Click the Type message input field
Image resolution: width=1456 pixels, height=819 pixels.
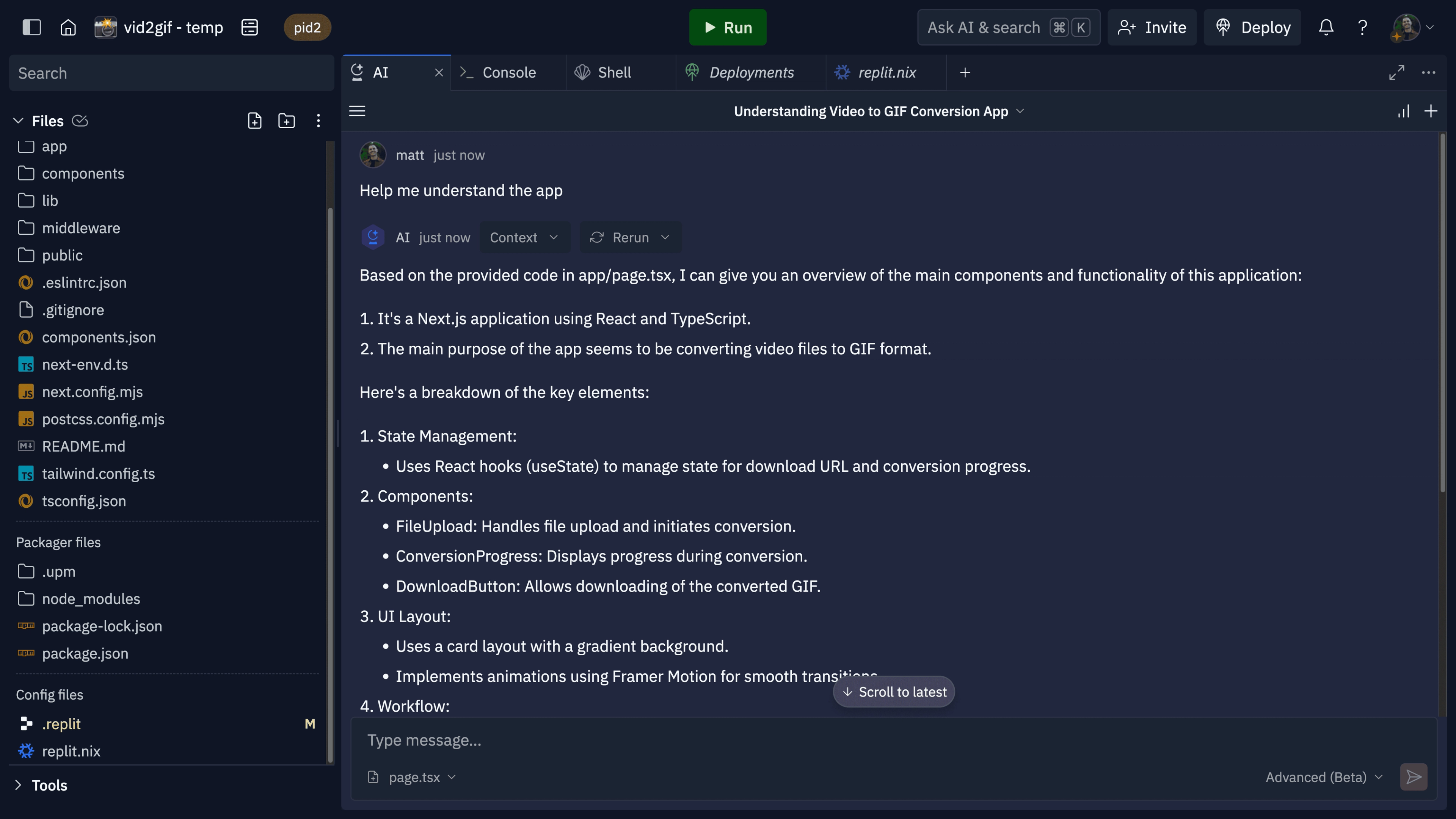791,741
